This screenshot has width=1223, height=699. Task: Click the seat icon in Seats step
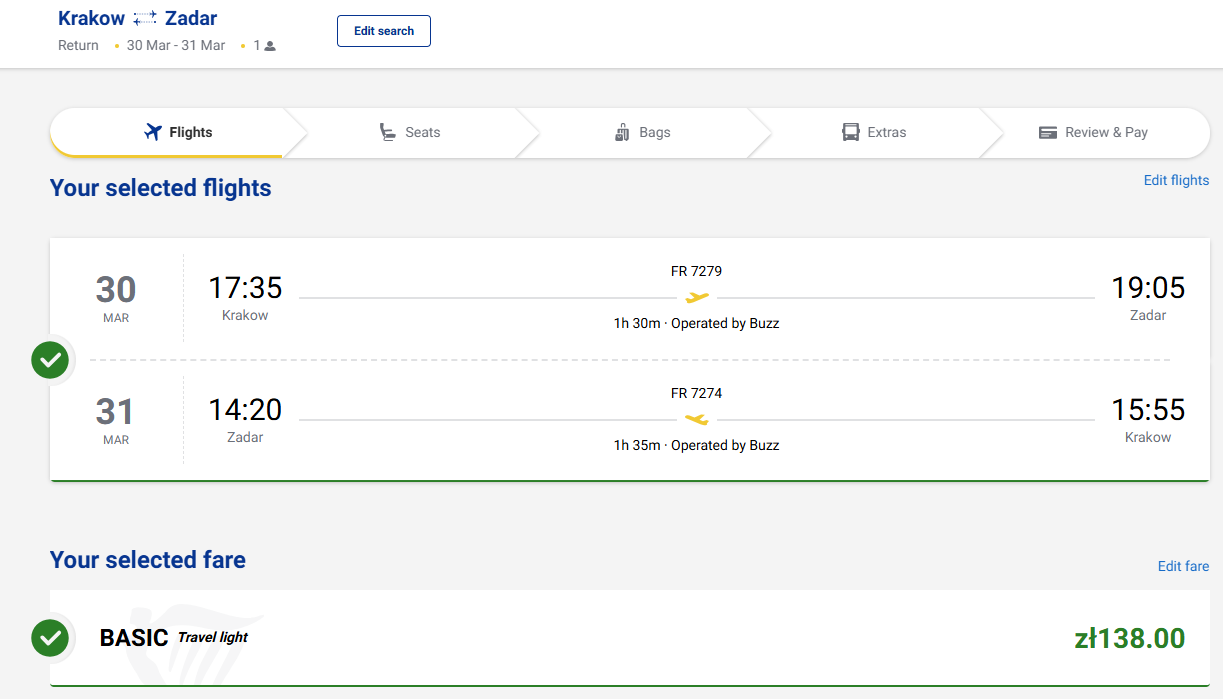[388, 132]
